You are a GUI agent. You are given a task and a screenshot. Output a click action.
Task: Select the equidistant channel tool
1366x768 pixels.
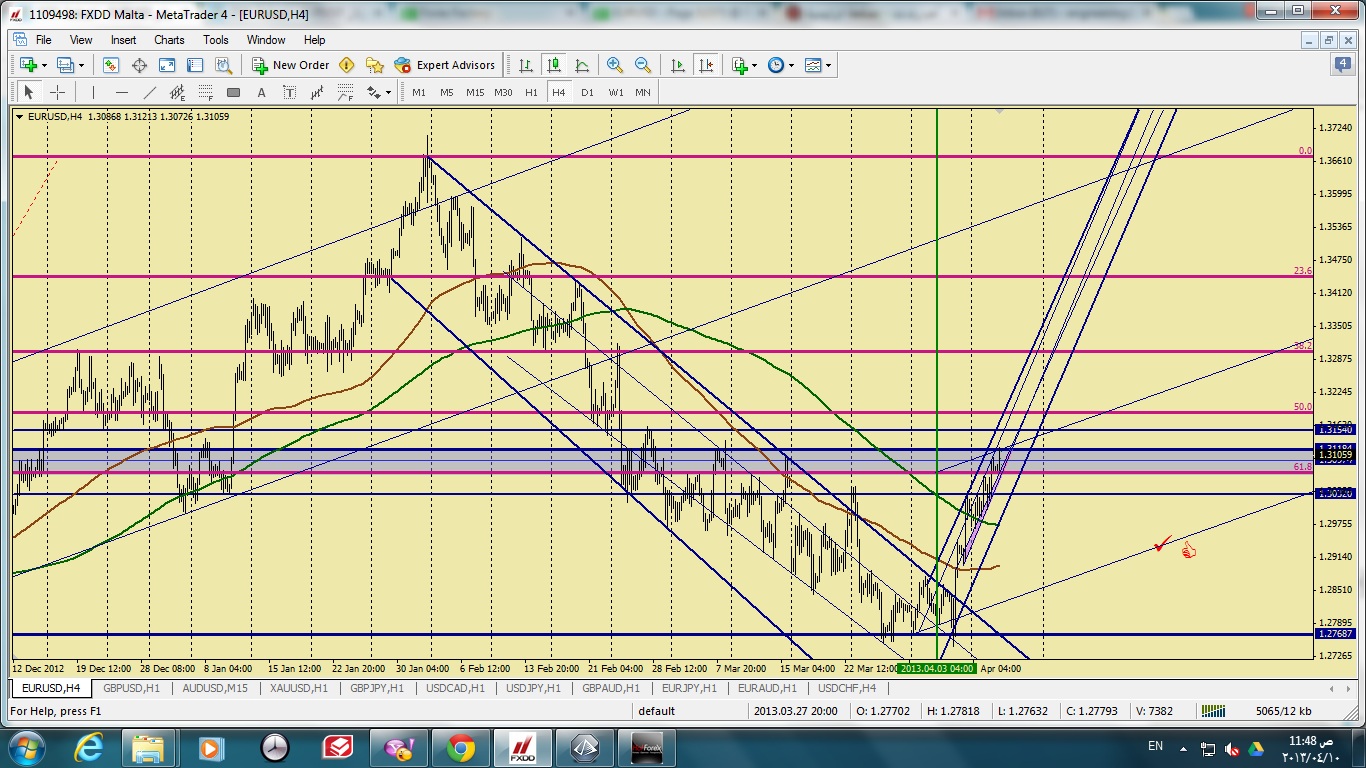click(x=177, y=92)
